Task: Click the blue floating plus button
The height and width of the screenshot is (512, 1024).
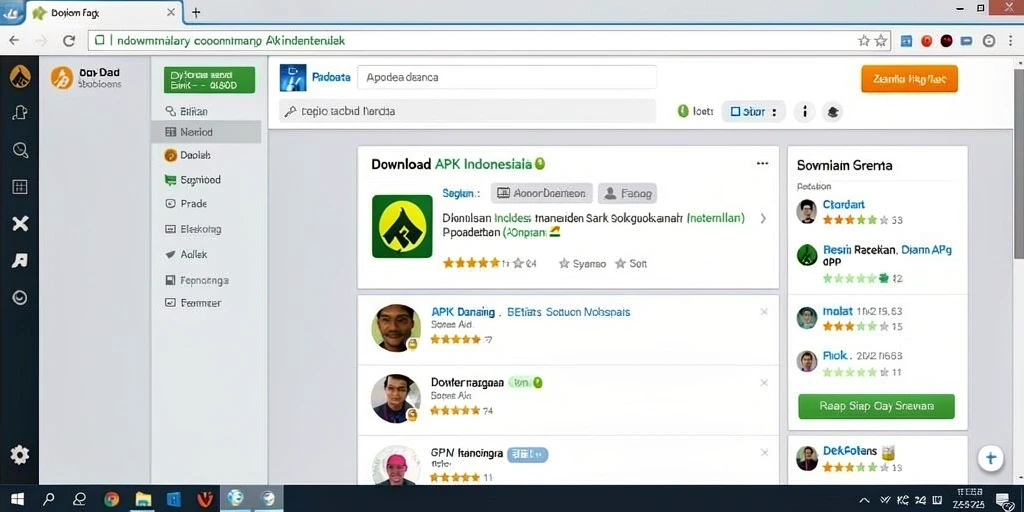Action: [991, 458]
